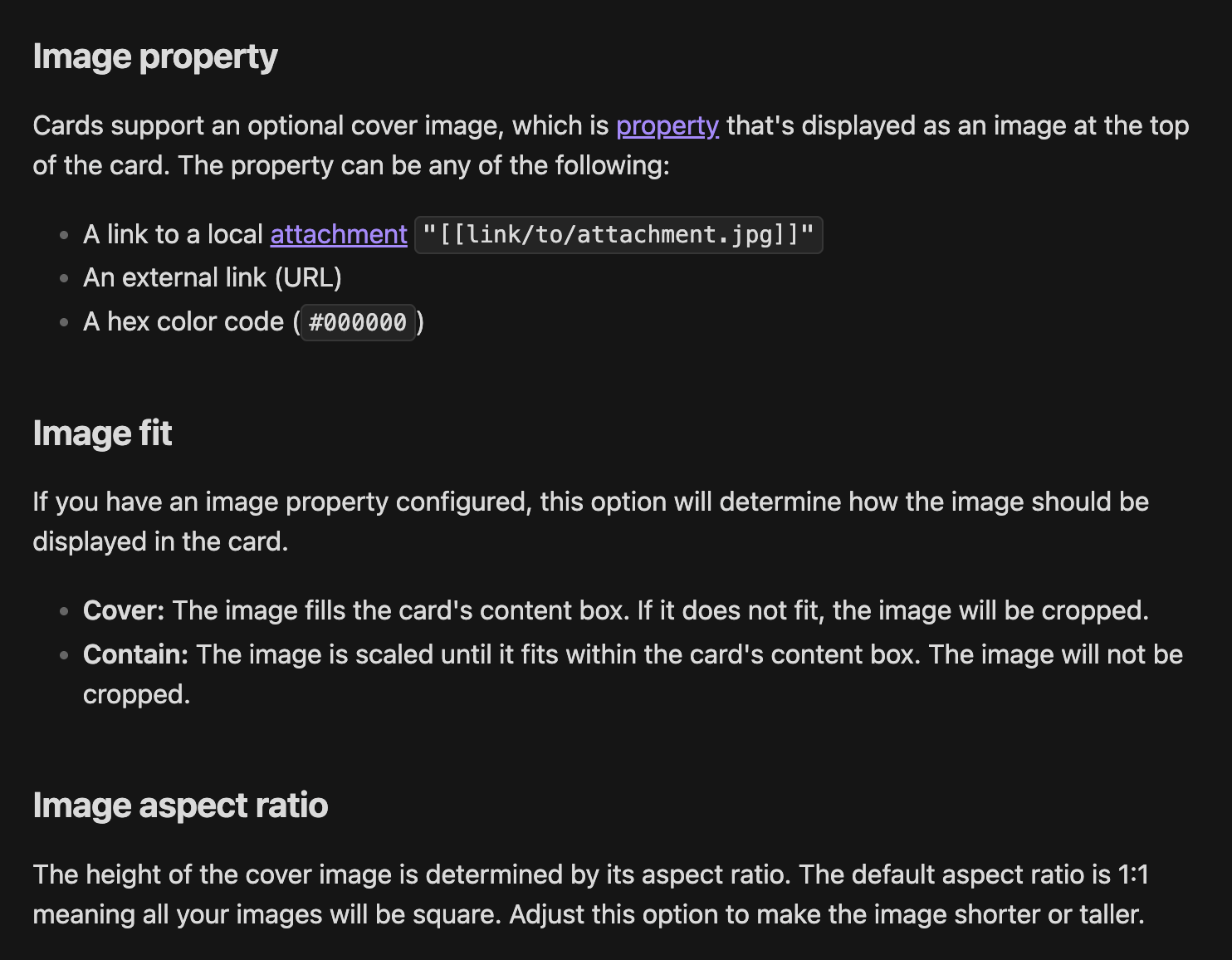Click the "displayed in the card." text
1232x960 pixels.
click(160, 541)
